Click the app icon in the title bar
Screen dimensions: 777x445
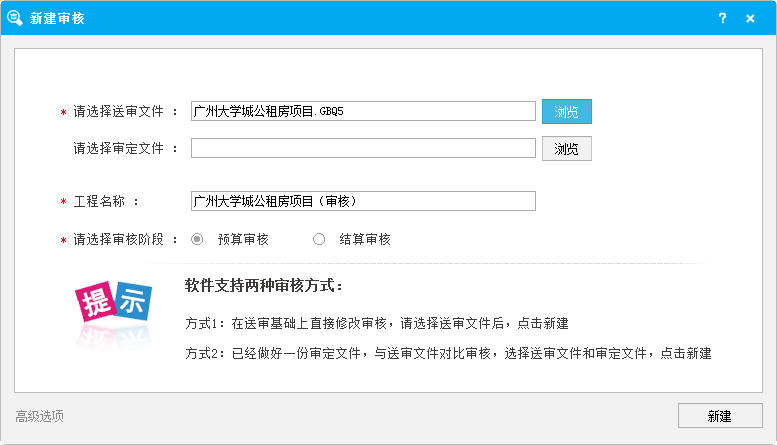click(x=16, y=18)
